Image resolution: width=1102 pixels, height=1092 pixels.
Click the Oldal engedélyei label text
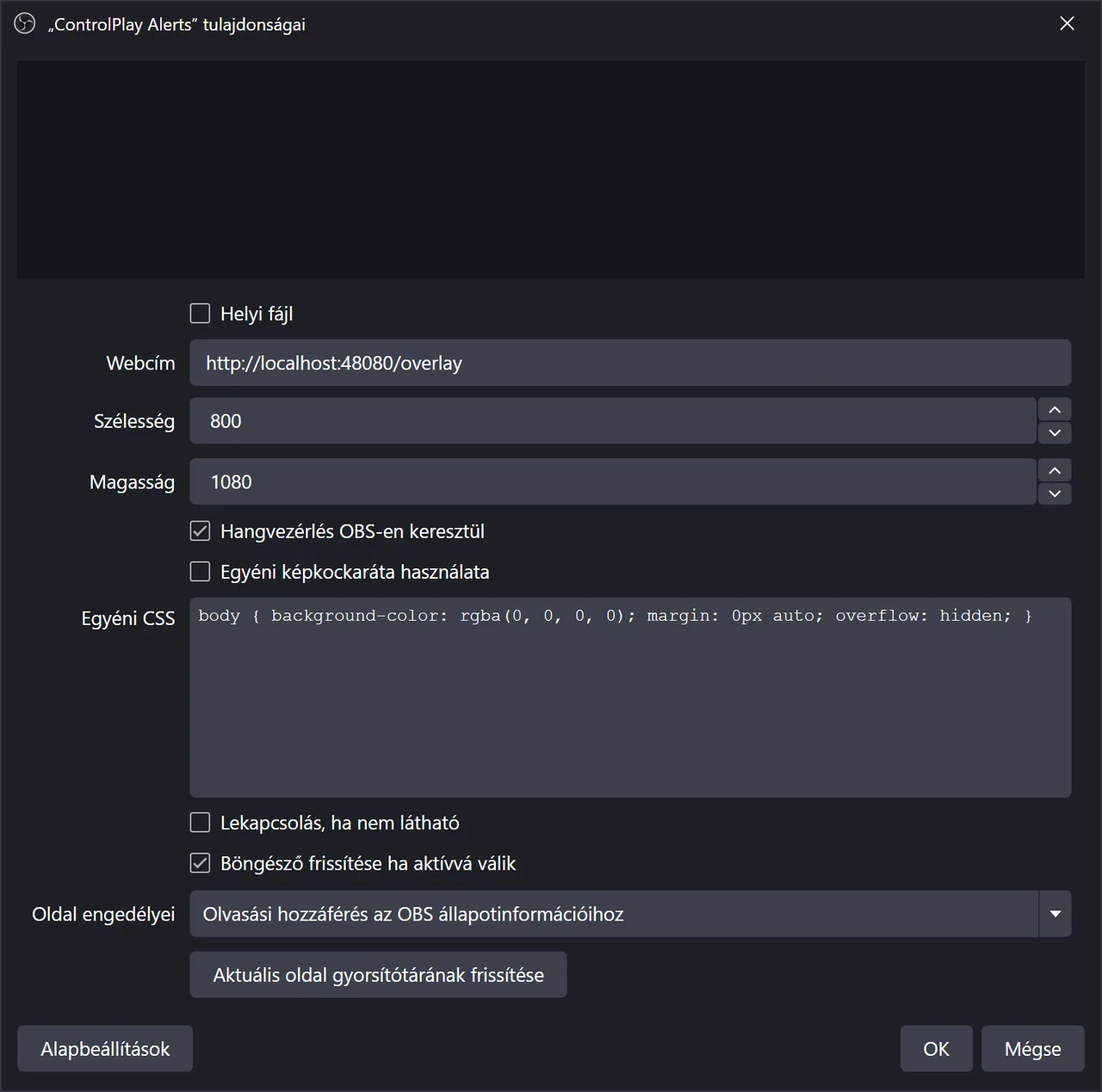click(x=103, y=915)
